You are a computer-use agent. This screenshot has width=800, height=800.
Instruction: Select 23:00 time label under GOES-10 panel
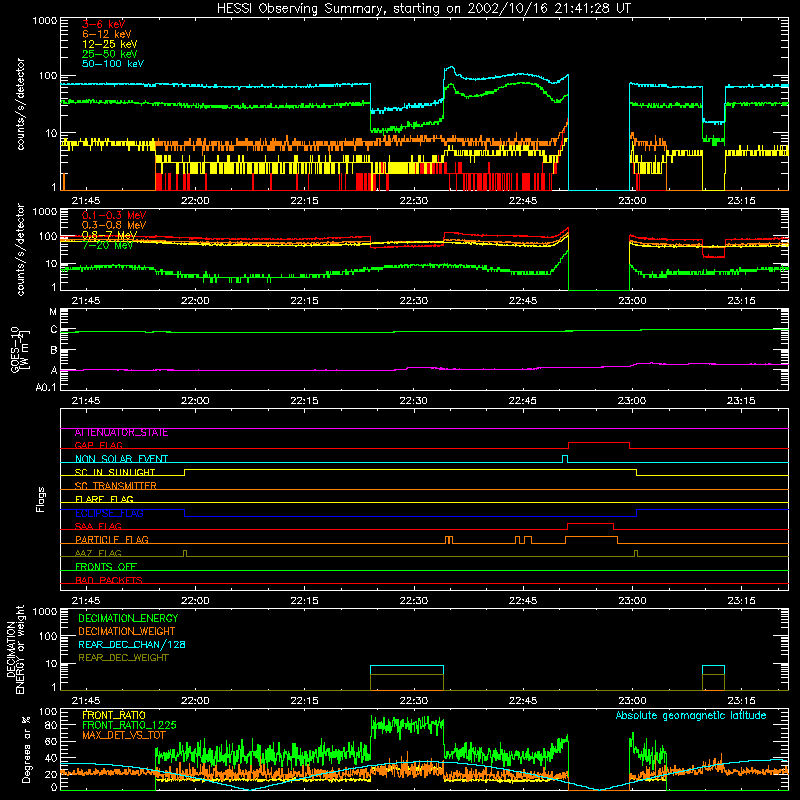pyautogui.click(x=632, y=401)
